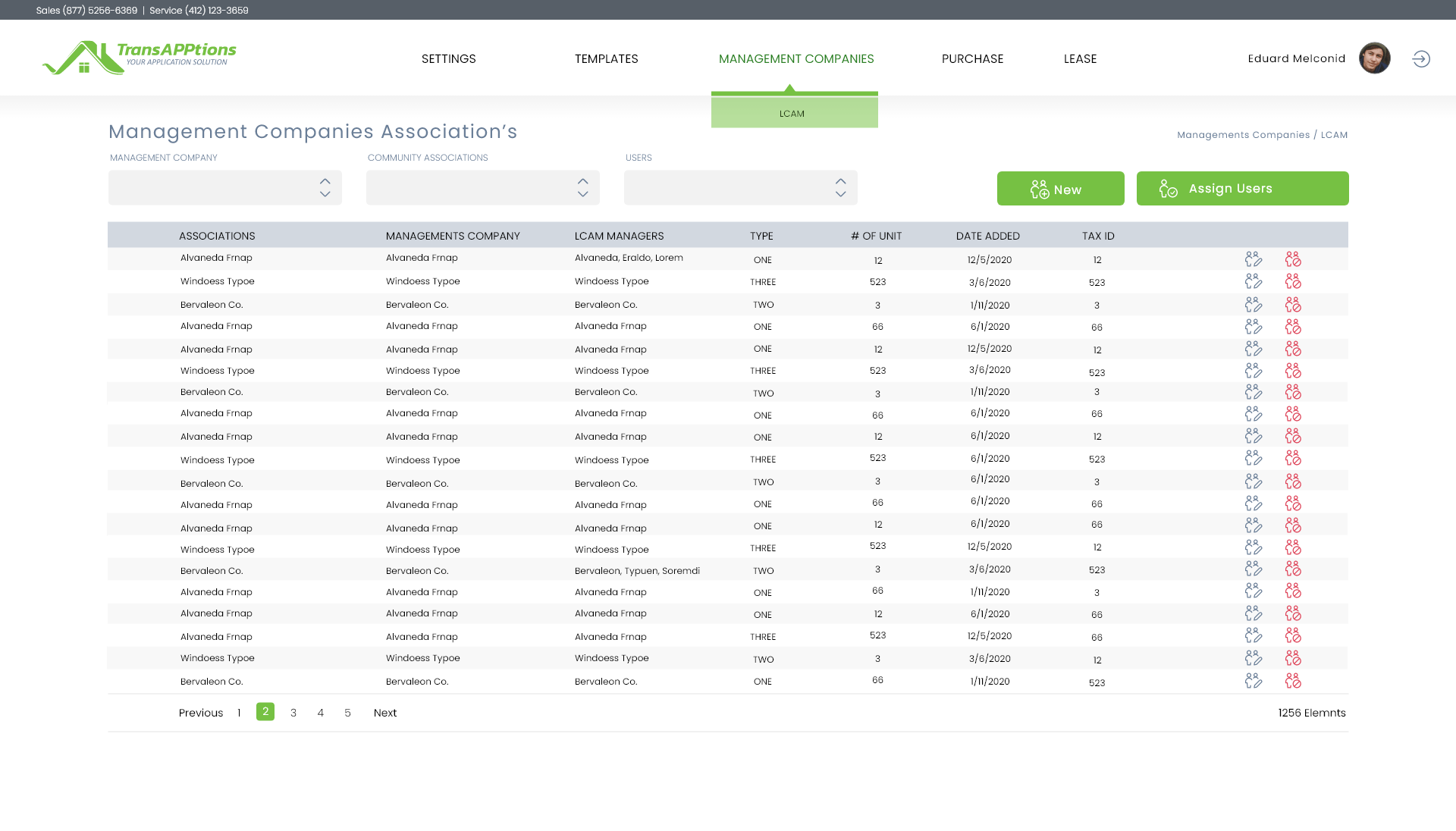The image size is (1456, 831).
Task: Open the Community Associations dropdown
Action: pyautogui.click(x=483, y=187)
